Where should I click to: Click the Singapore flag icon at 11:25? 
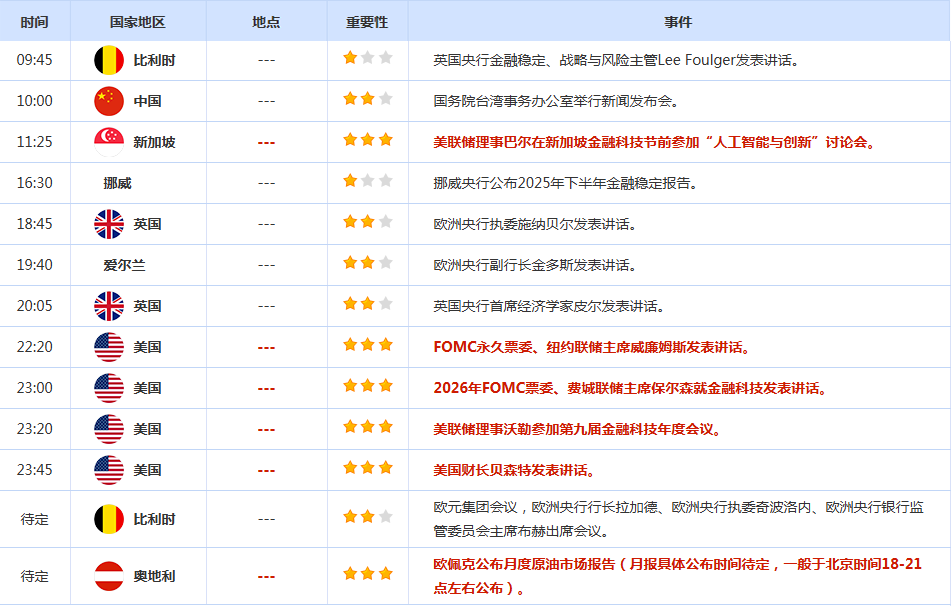click(109, 142)
